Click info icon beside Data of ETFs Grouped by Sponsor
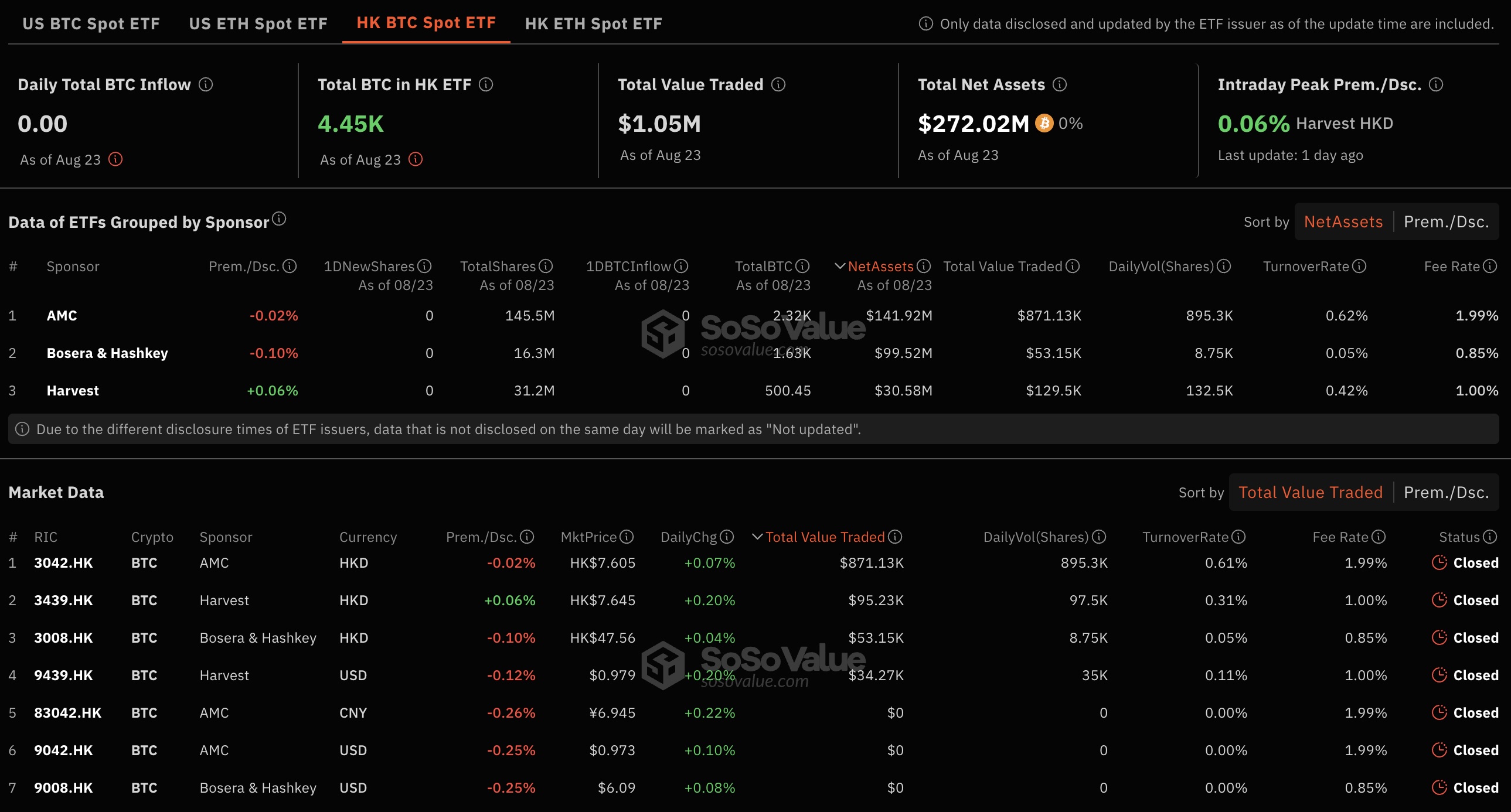Screen dimensions: 1511x812 click(279, 219)
